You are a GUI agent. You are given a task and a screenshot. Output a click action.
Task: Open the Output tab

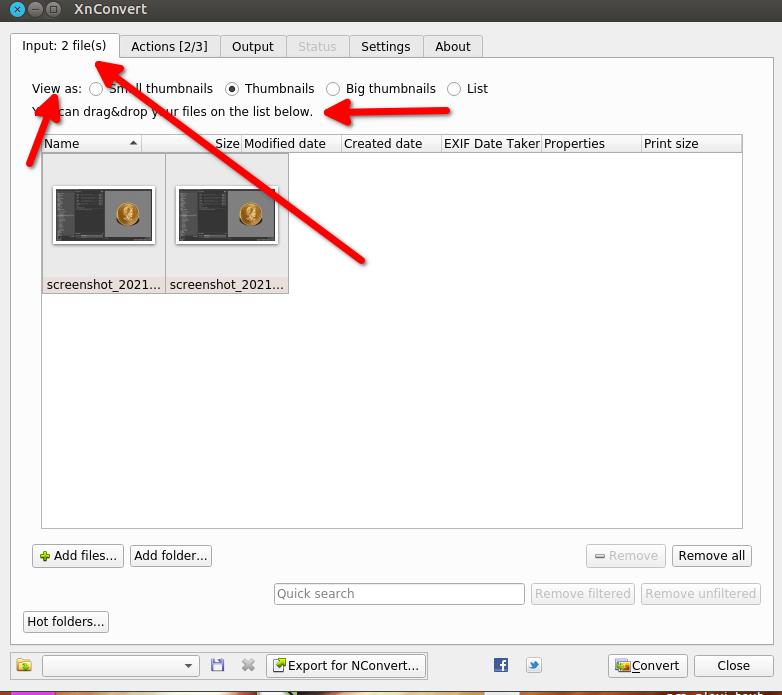[x=253, y=46]
